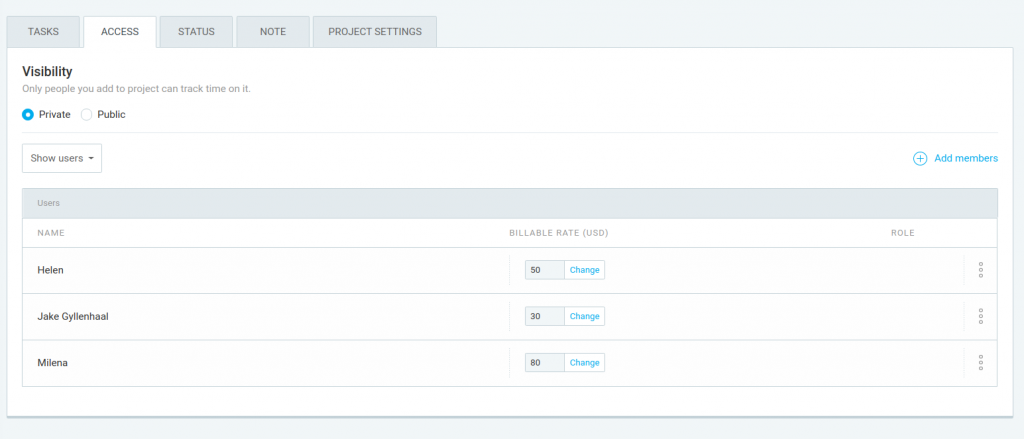The width and height of the screenshot is (1024, 439).
Task: Open the three-dot menu for Milena
Action: pos(980,363)
